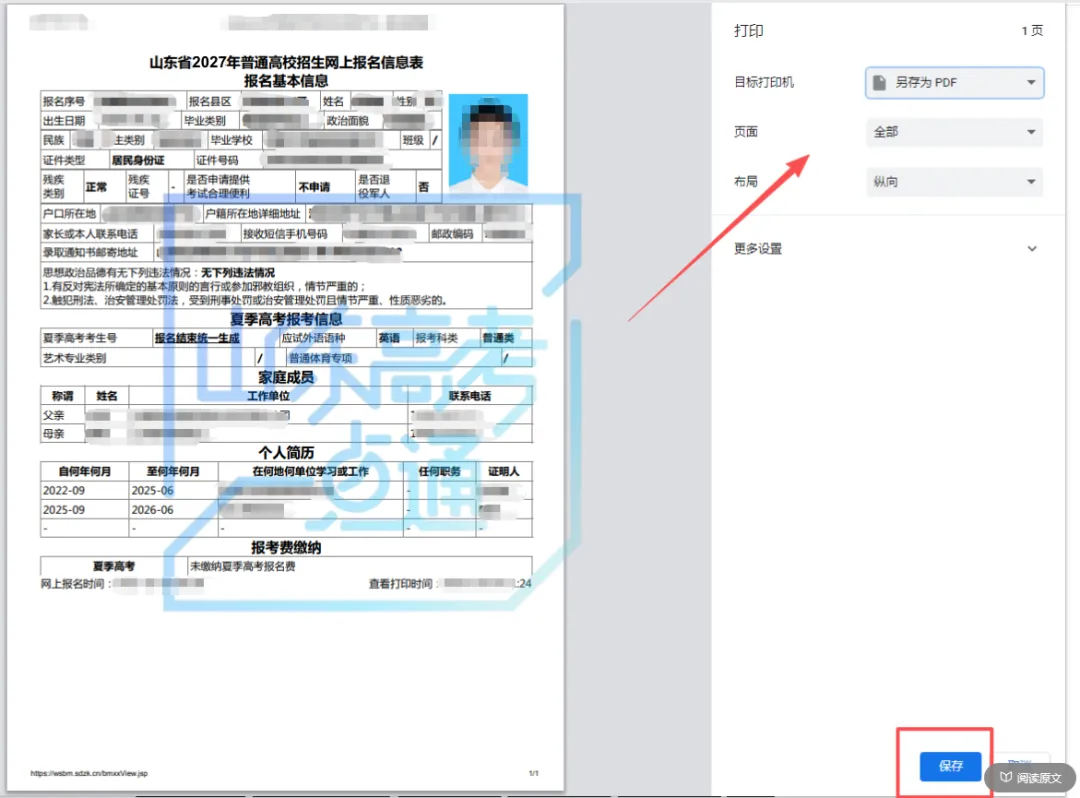Viewport: 1080px width, 798px height.
Task: Click the 不申请 cell value
Action: coord(314,187)
